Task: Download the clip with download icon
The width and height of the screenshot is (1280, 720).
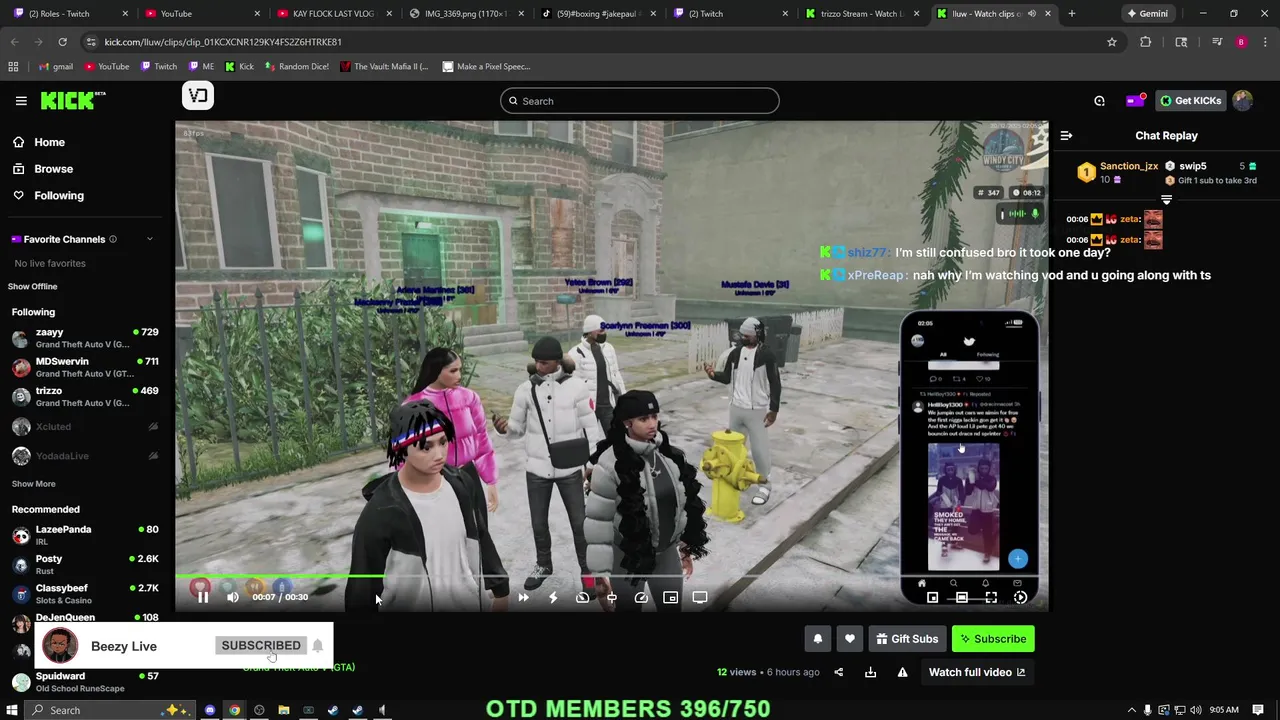Action: (x=870, y=672)
